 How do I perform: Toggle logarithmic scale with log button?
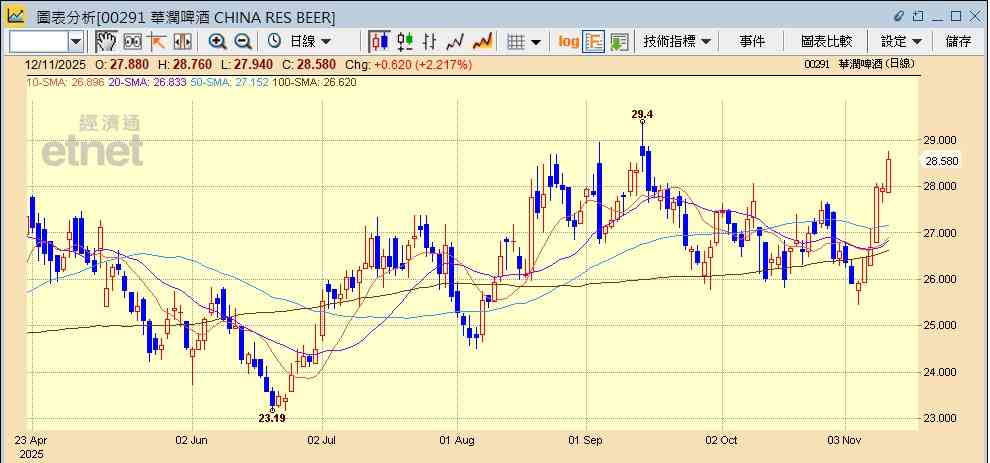coord(568,41)
